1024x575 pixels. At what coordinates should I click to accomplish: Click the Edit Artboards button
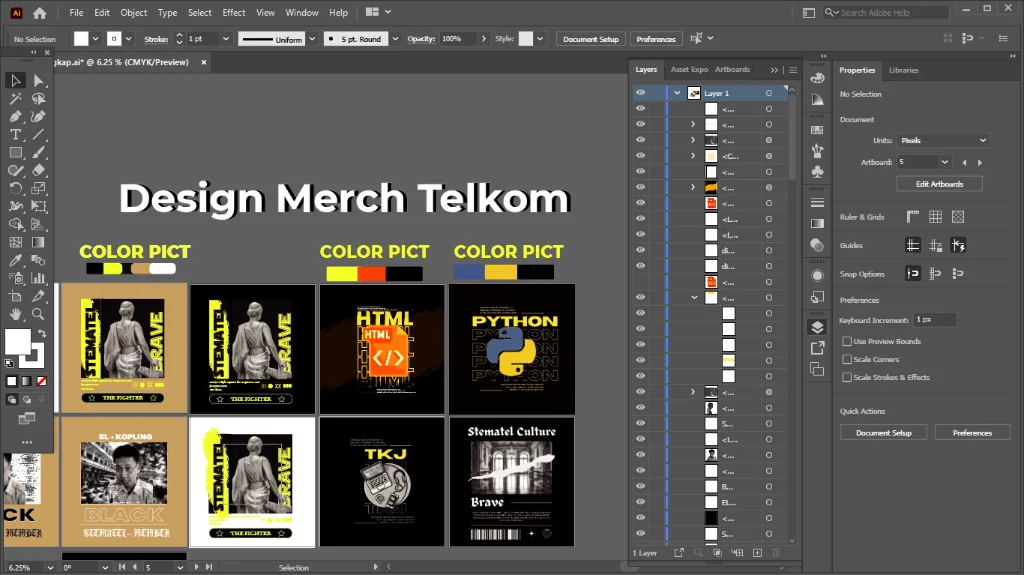pyautogui.click(x=939, y=184)
